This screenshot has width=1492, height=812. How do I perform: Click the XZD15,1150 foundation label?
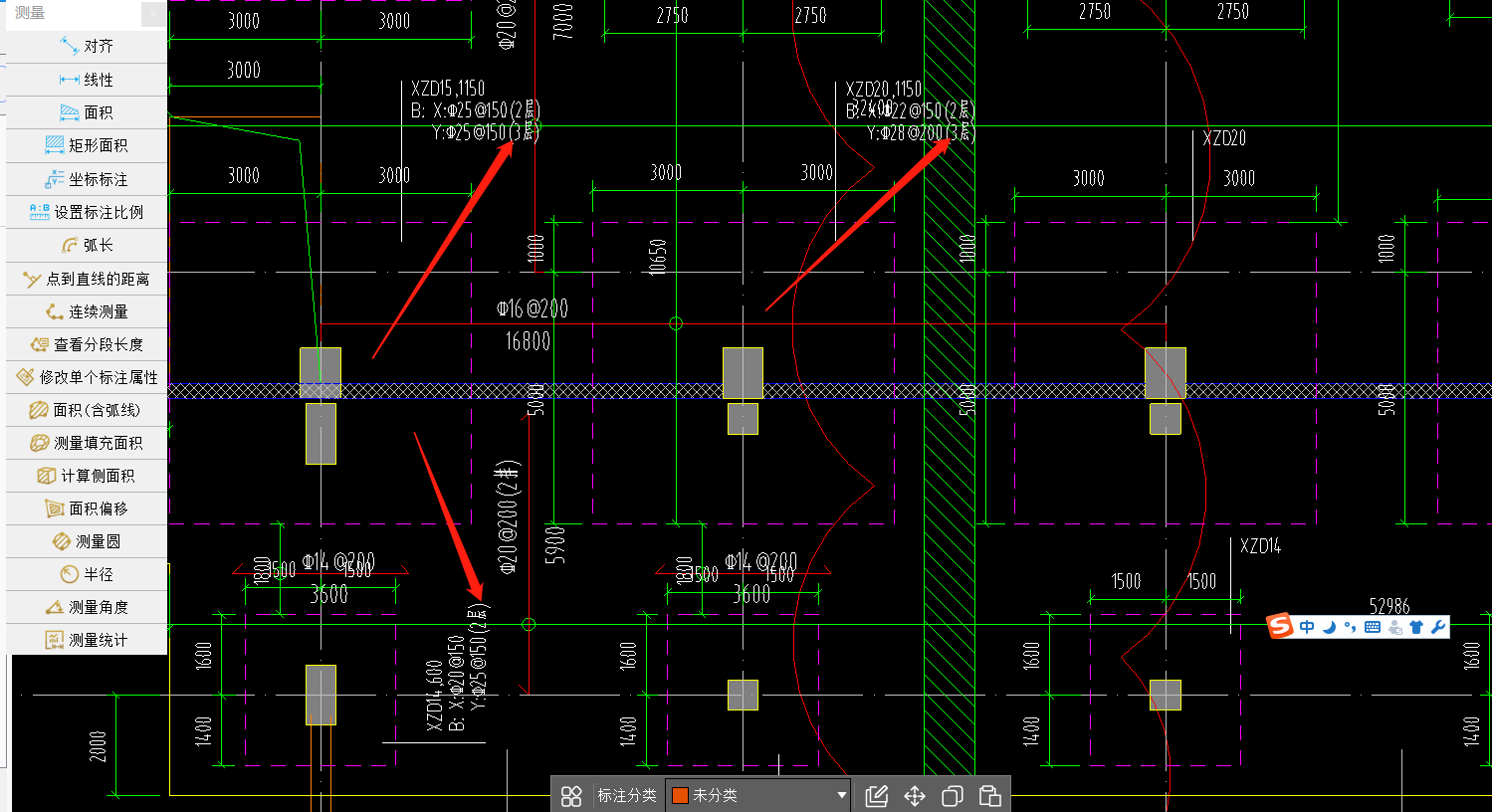[x=448, y=89]
